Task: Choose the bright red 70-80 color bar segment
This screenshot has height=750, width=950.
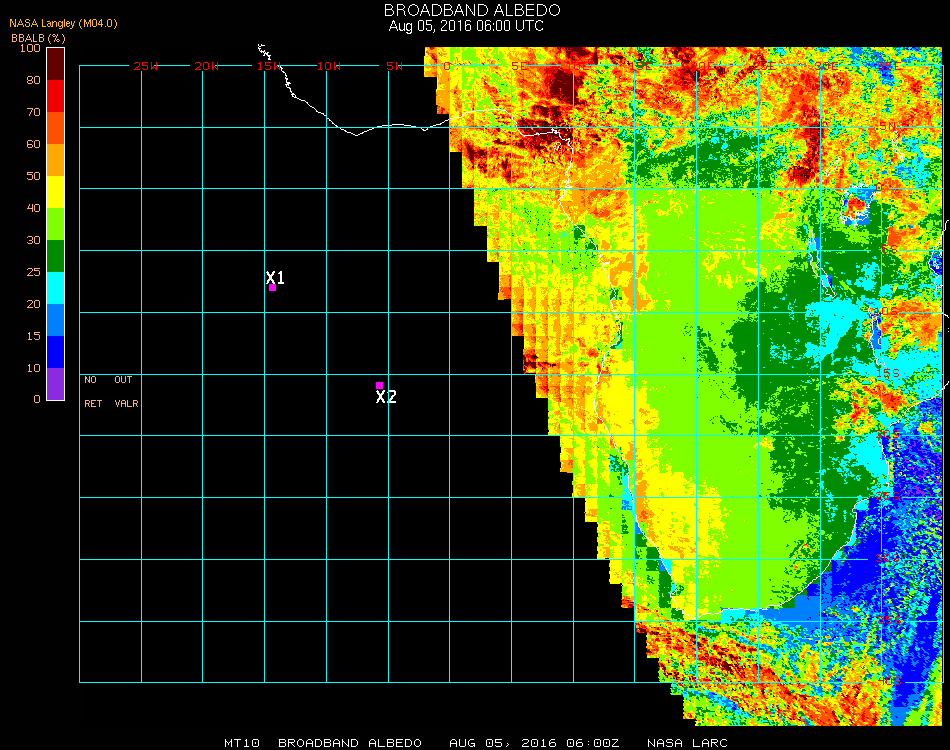Action: (x=55, y=96)
